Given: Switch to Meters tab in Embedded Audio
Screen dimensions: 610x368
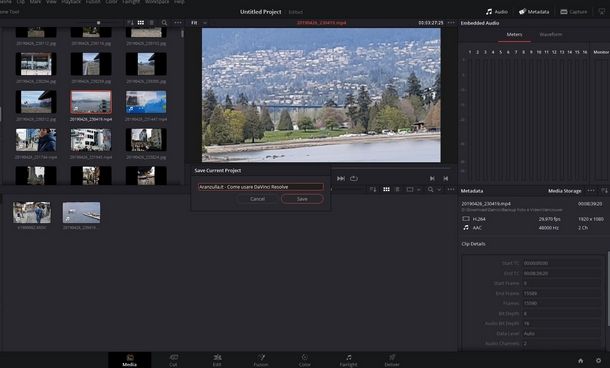Looking at the screenshot, I should 514,35.
